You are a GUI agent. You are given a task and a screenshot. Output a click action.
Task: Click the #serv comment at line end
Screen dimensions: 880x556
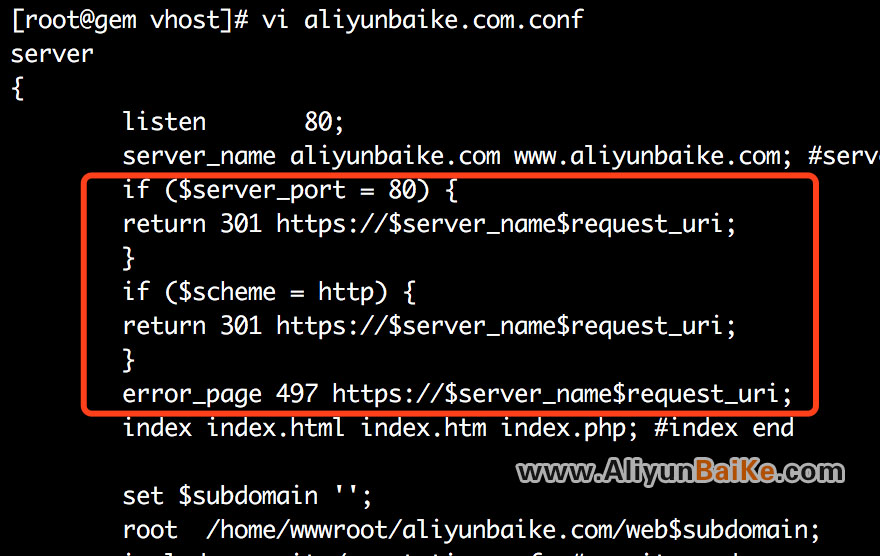[844, 156]
